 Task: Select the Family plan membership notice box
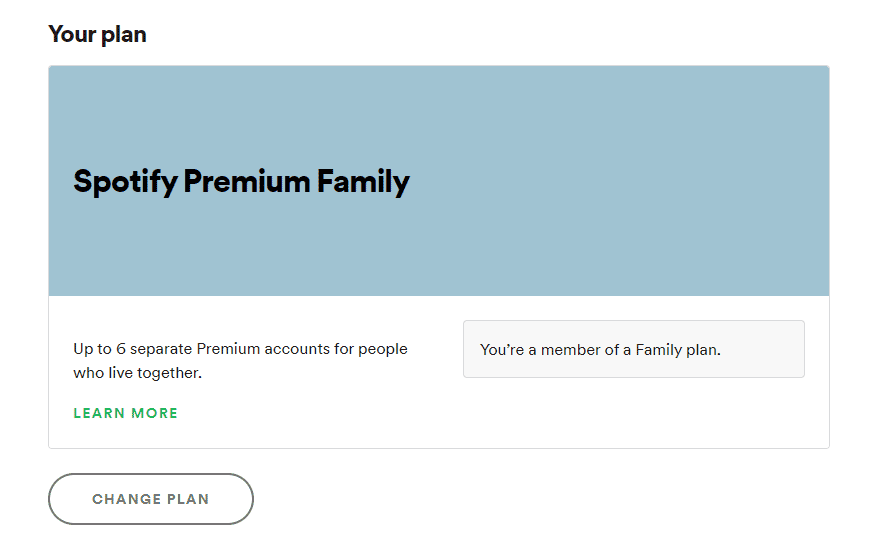click(x=633, y=349)
